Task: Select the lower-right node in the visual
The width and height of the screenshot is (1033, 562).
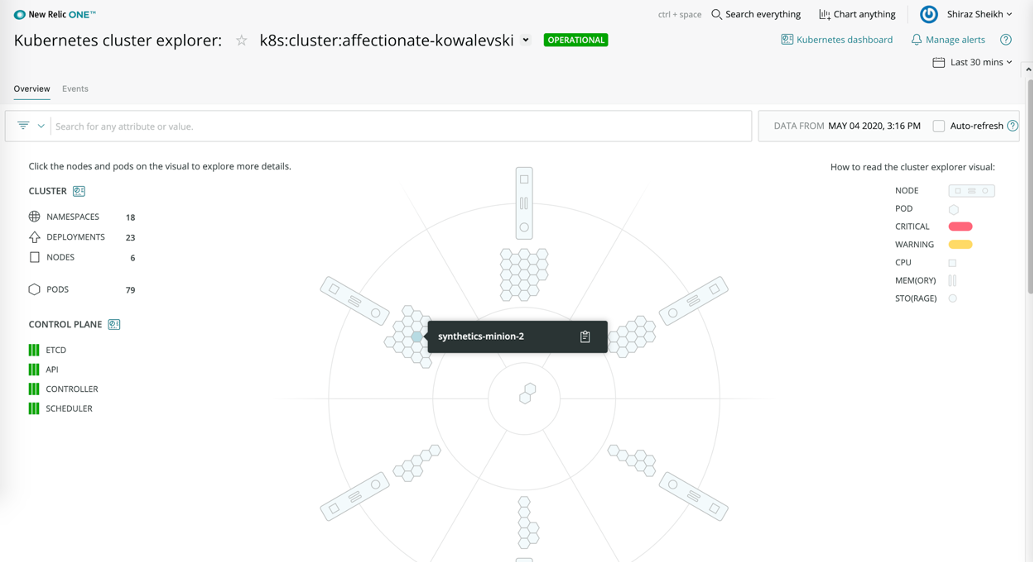Action: point(694,496)
